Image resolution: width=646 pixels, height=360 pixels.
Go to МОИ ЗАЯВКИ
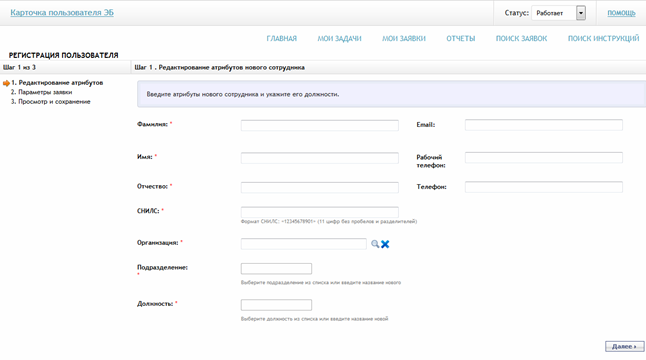point(404,38)
